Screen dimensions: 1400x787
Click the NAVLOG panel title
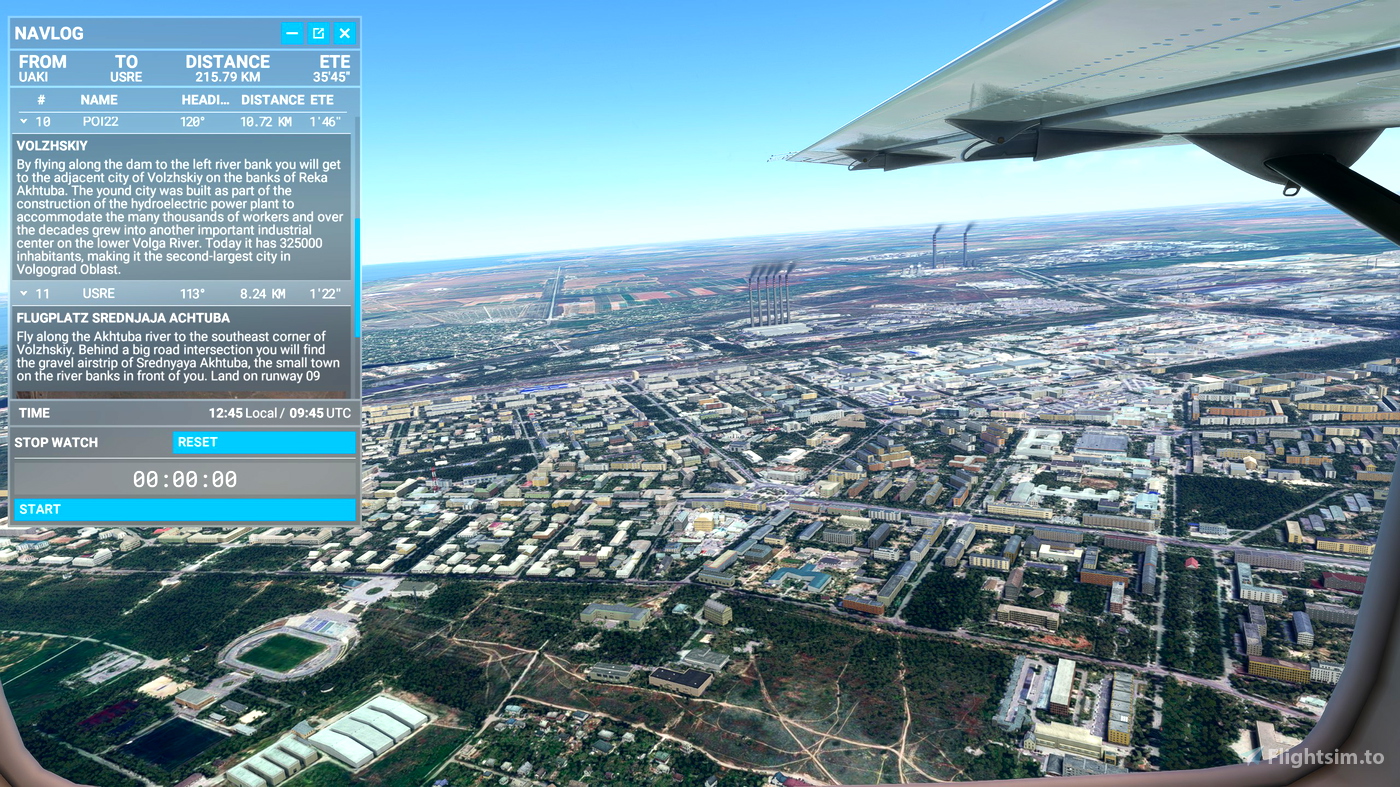(x=49, y=33)
